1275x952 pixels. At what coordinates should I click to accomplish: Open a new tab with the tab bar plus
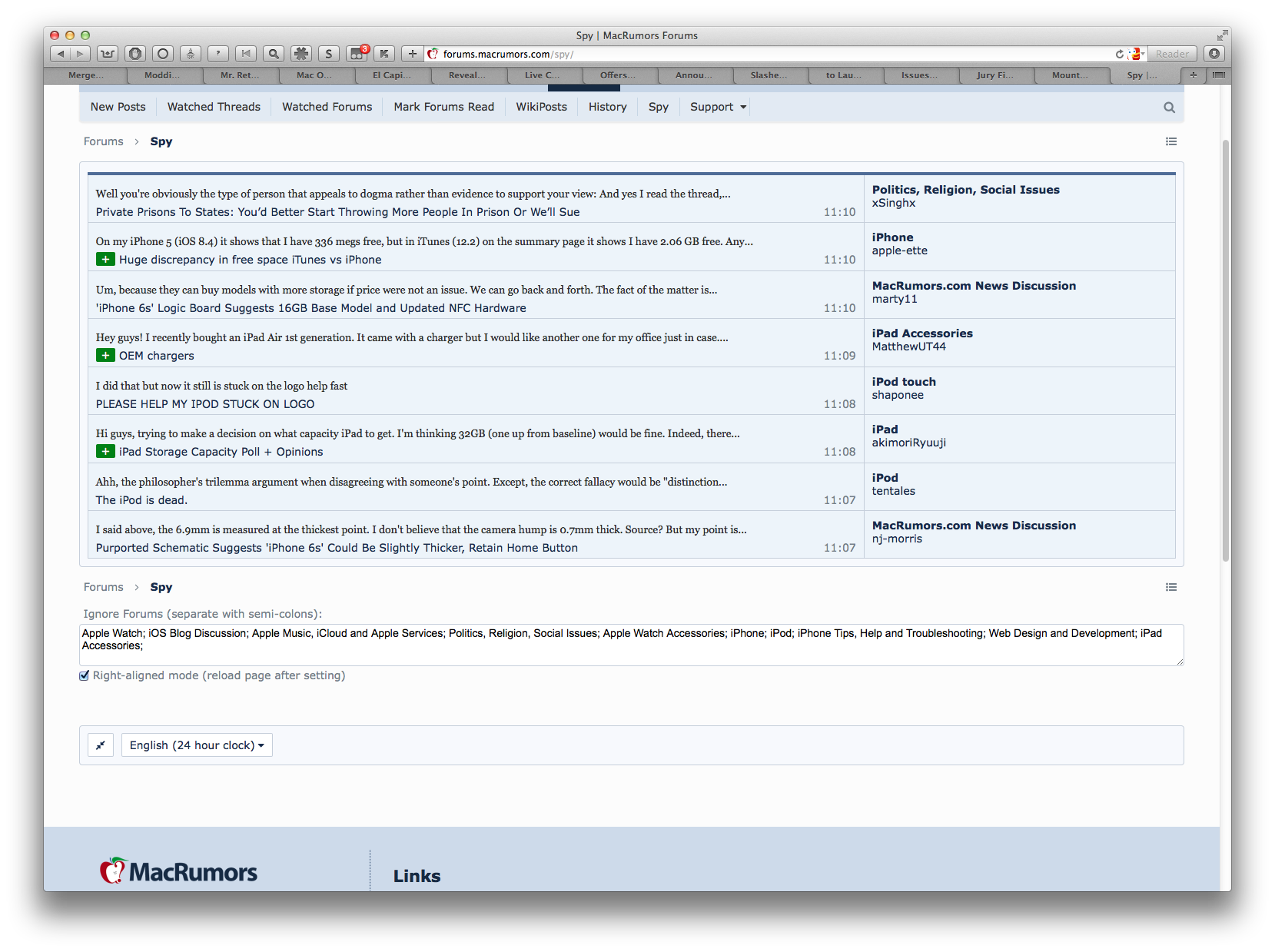pos(1193,75)
